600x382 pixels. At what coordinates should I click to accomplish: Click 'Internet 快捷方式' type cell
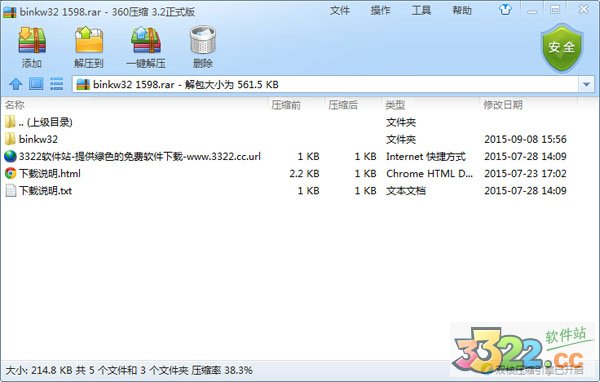426,156
